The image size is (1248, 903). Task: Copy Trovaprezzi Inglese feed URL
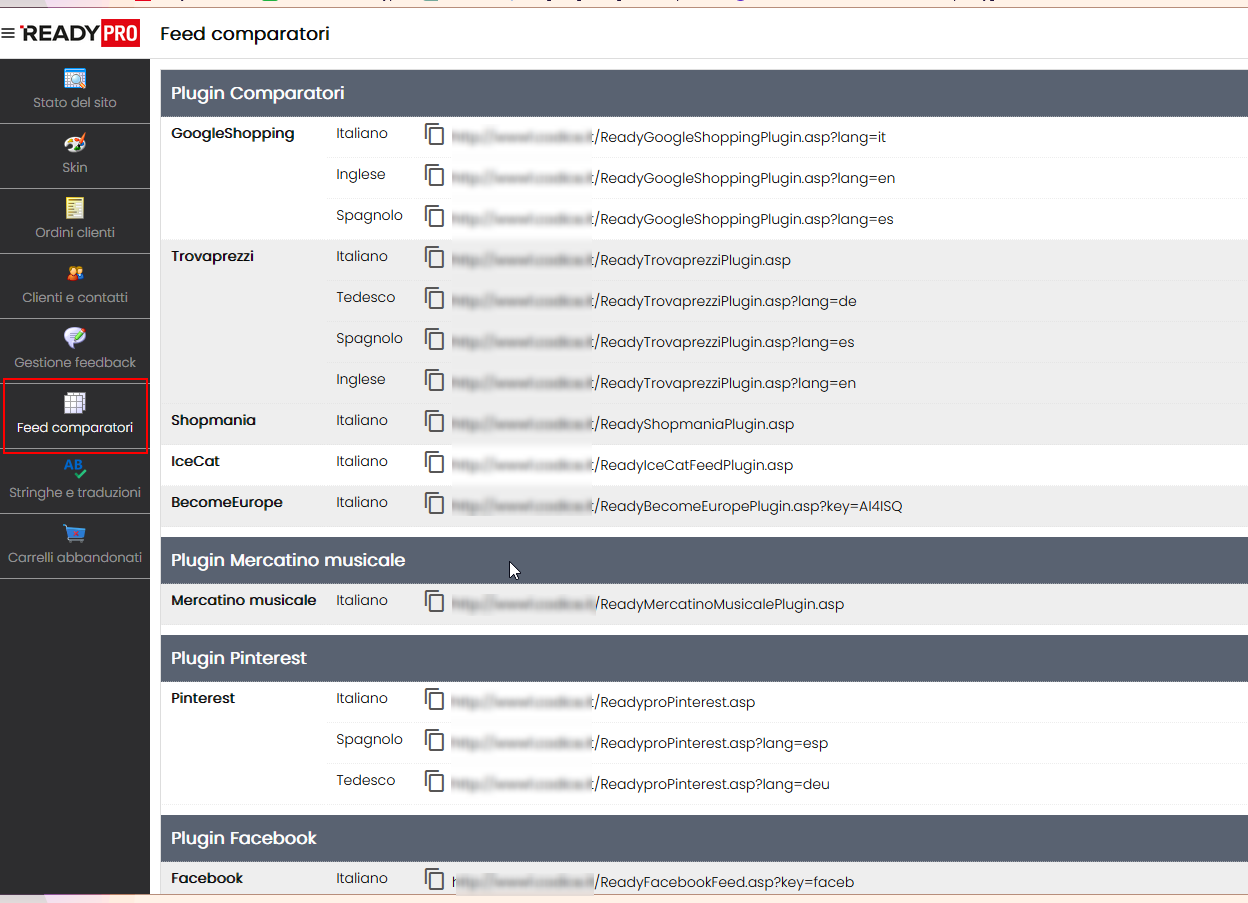tap(434, 381)
